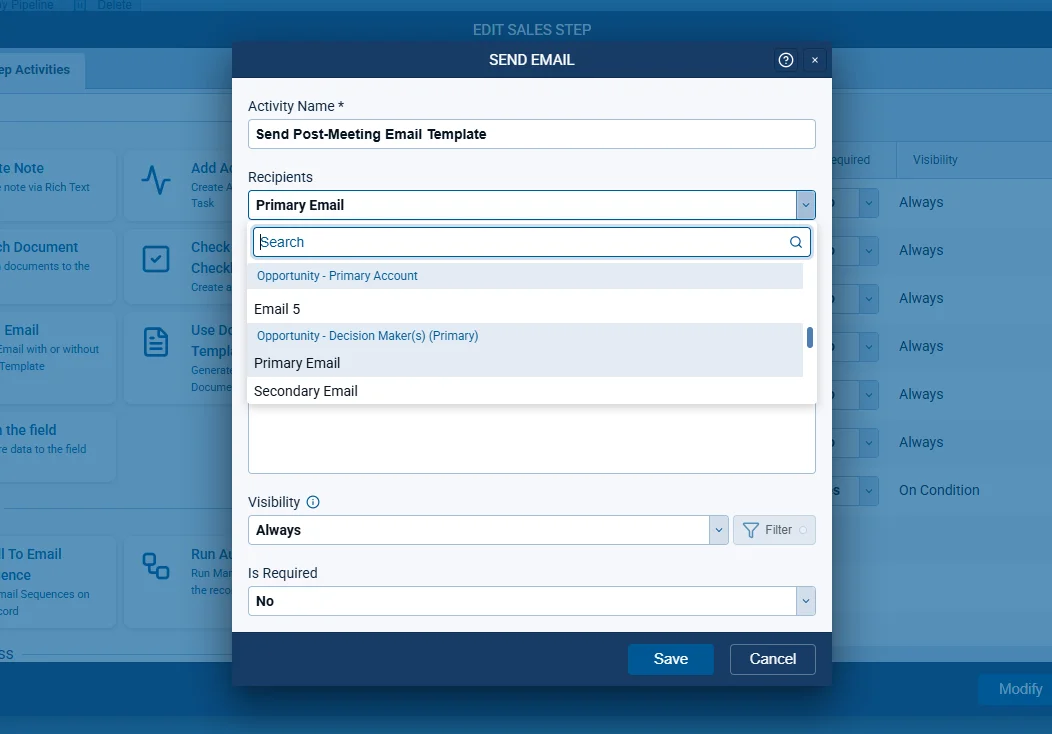
Task: Click the Recipients search box
Action: click(531, 242)
